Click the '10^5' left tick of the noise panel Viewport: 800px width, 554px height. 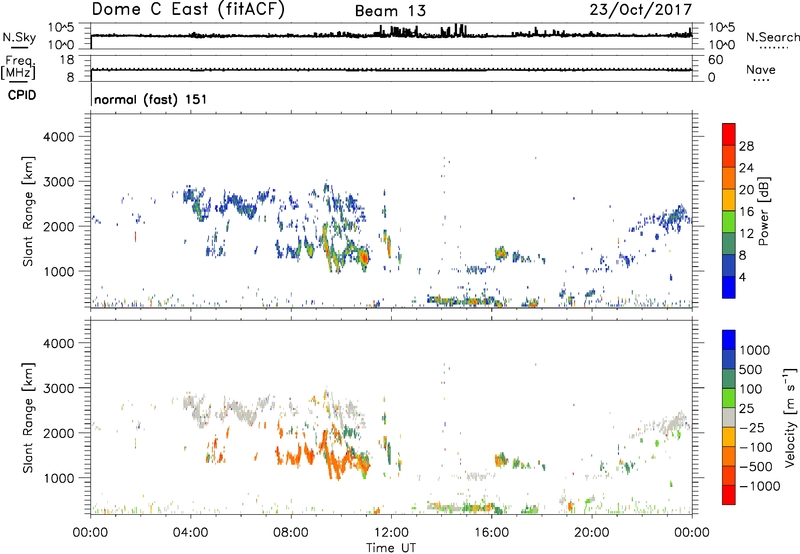(x=61, y=27)
